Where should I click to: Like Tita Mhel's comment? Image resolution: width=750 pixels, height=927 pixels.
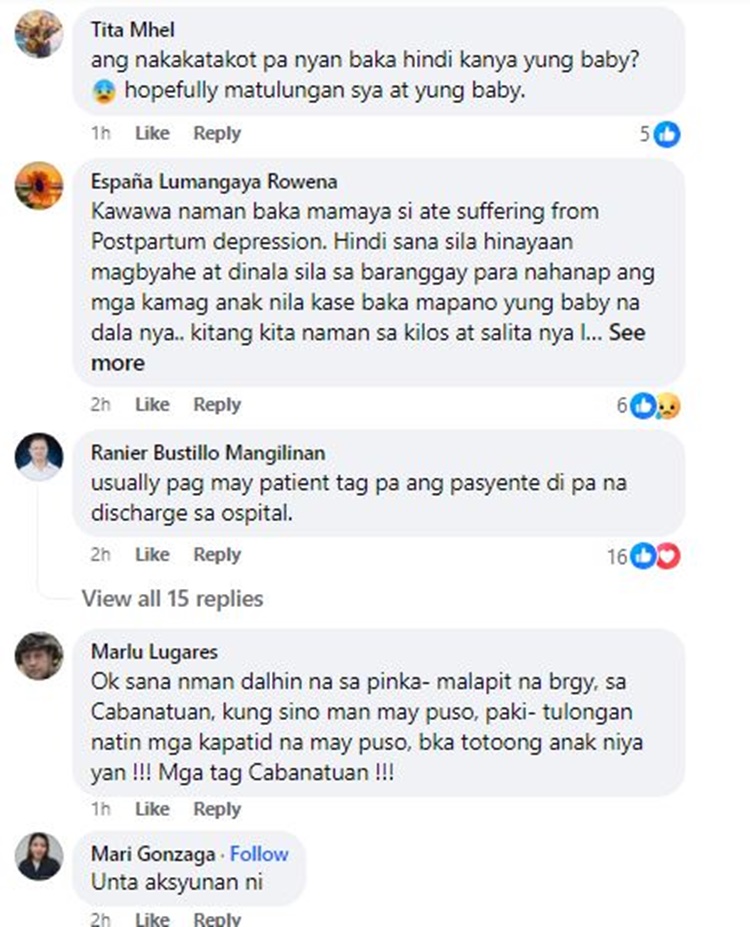point(152,133)
